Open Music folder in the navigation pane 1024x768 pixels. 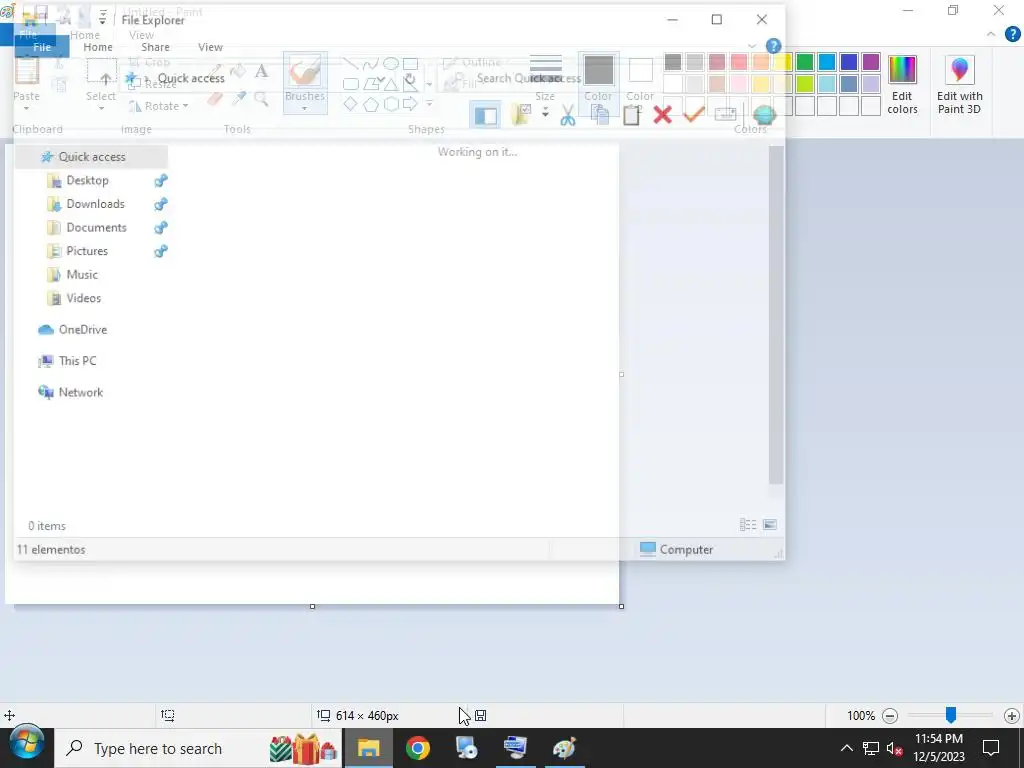pos(82,274)
